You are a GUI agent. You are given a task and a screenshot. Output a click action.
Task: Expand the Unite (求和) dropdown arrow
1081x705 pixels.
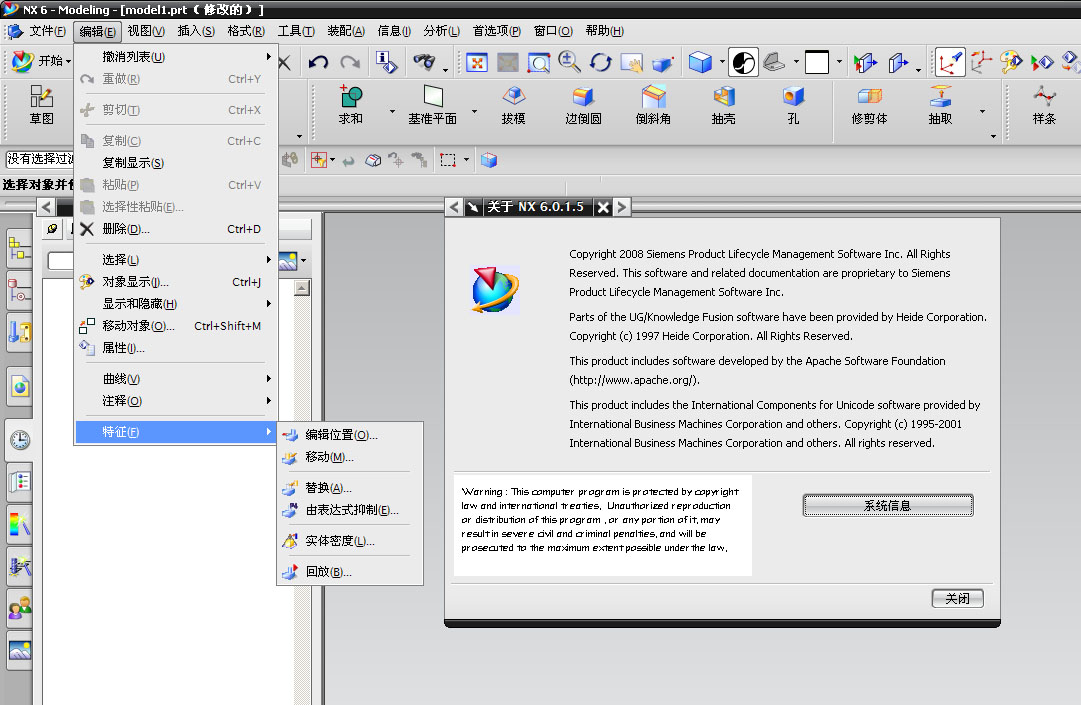tap(392, 111)
